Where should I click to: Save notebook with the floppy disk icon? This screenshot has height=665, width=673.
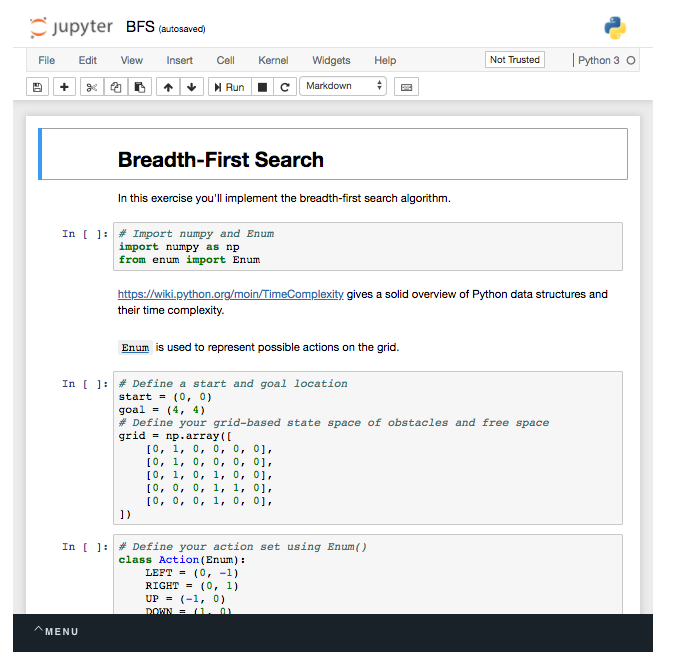(37, 87)
